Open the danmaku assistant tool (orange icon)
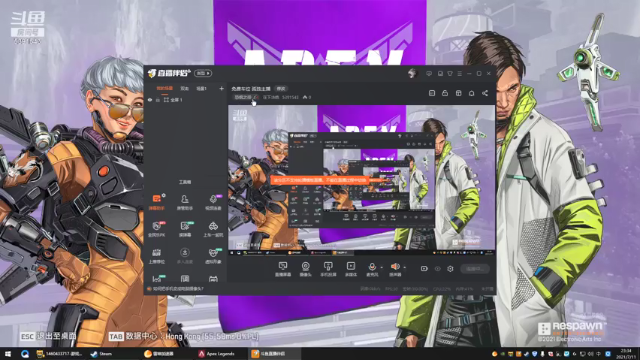The width and height of the screenshot is (640, 360). tap(157, 202)
